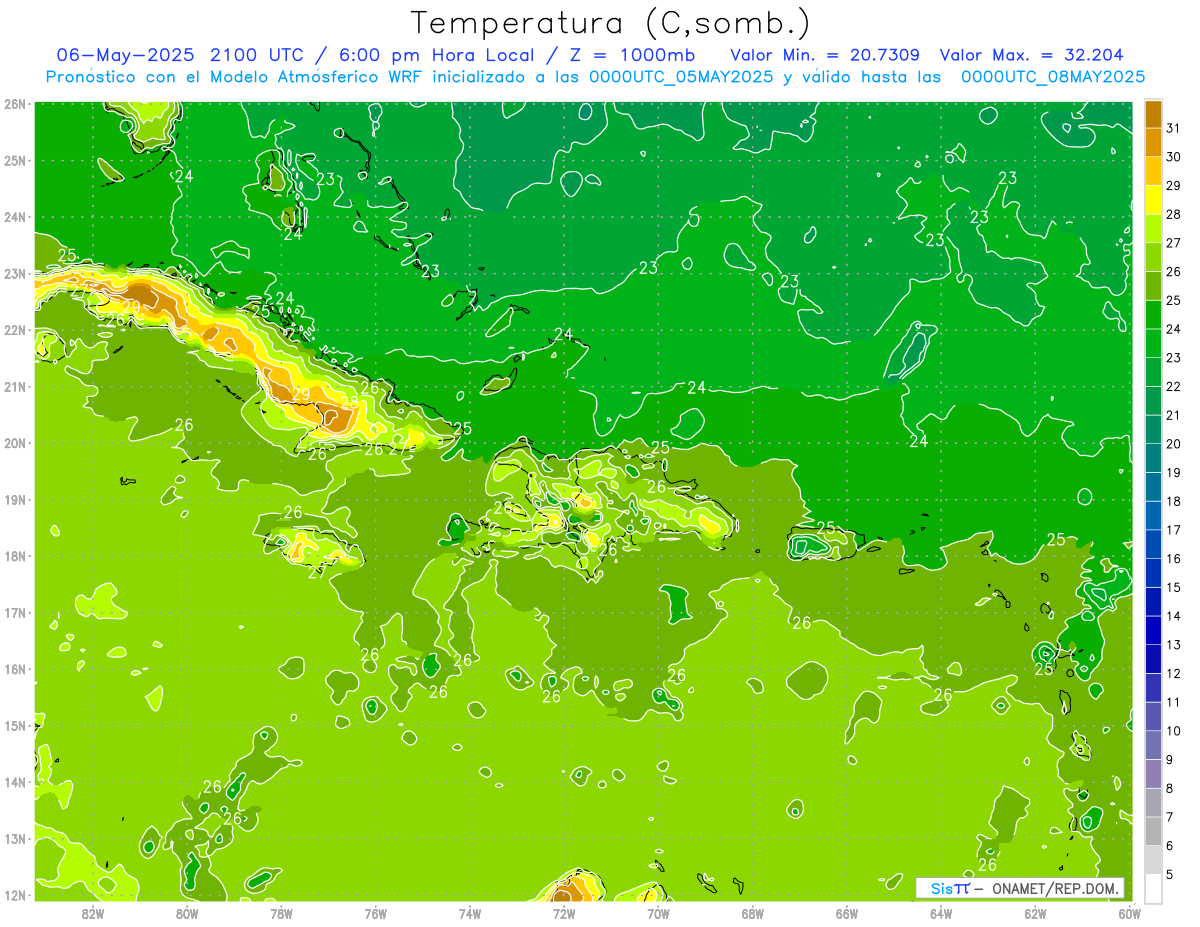Image resolution: width=1200 pixels, height=927 pixels.
Task: Click the latitude axis label "20N"
Action: 15,443
